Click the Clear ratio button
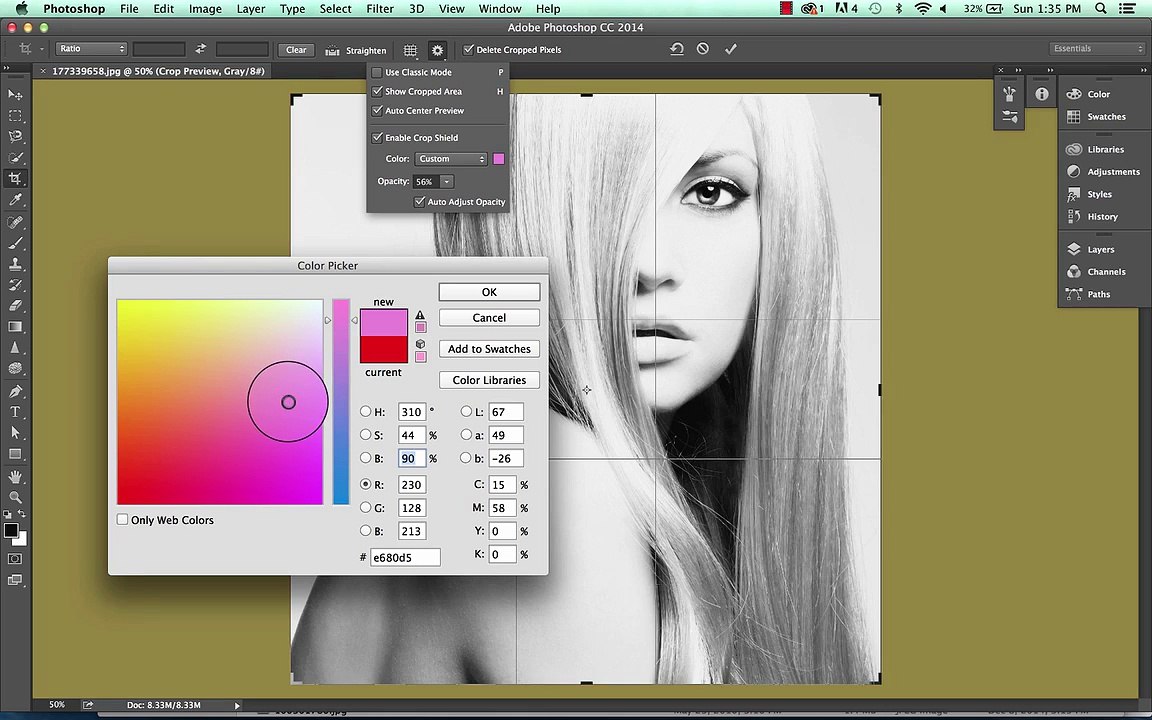 coord(296,50)
